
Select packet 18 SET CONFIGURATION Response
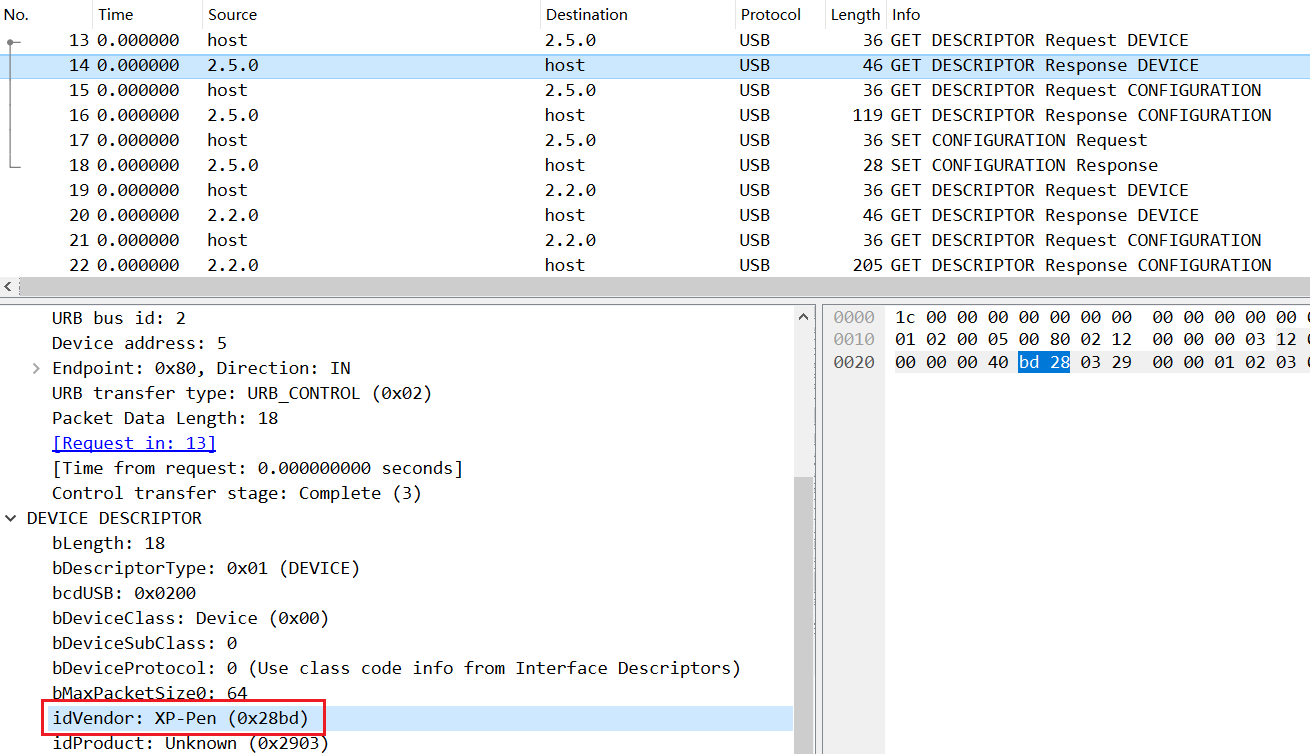point(655,165)
